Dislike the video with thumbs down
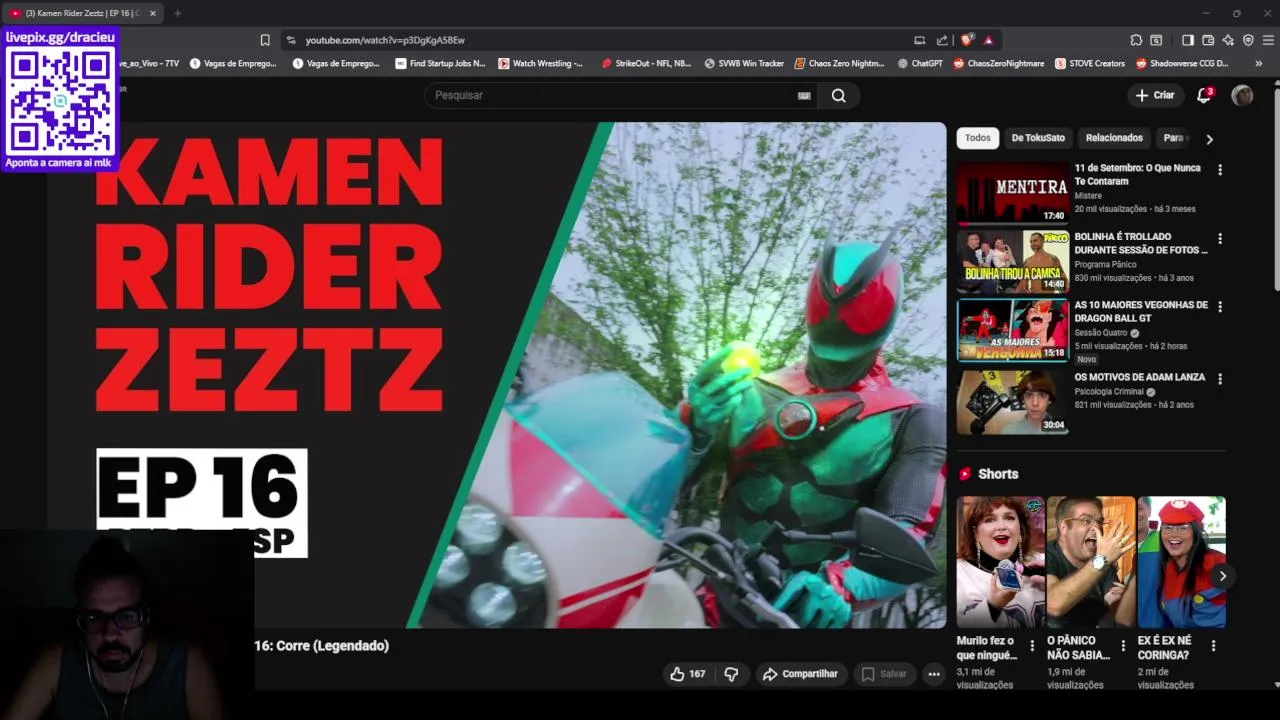Image resolution: width=1280 pixels, height=720 pixels. click(731, 674)
